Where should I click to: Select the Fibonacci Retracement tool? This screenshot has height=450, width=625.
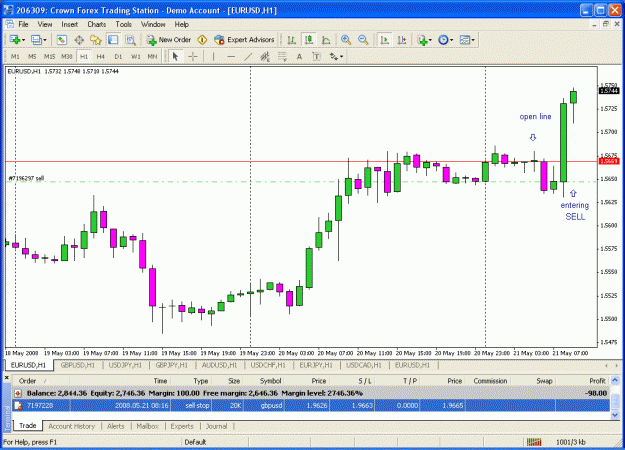point(282,57)
